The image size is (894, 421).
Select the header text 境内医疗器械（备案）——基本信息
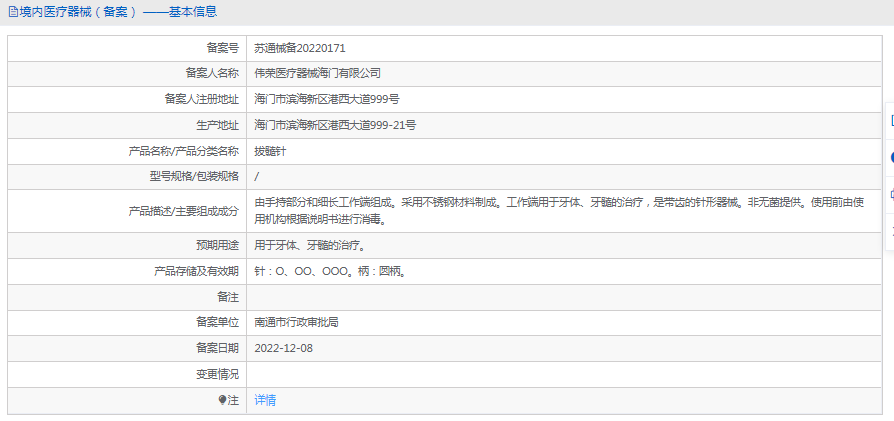coord(119,11)
